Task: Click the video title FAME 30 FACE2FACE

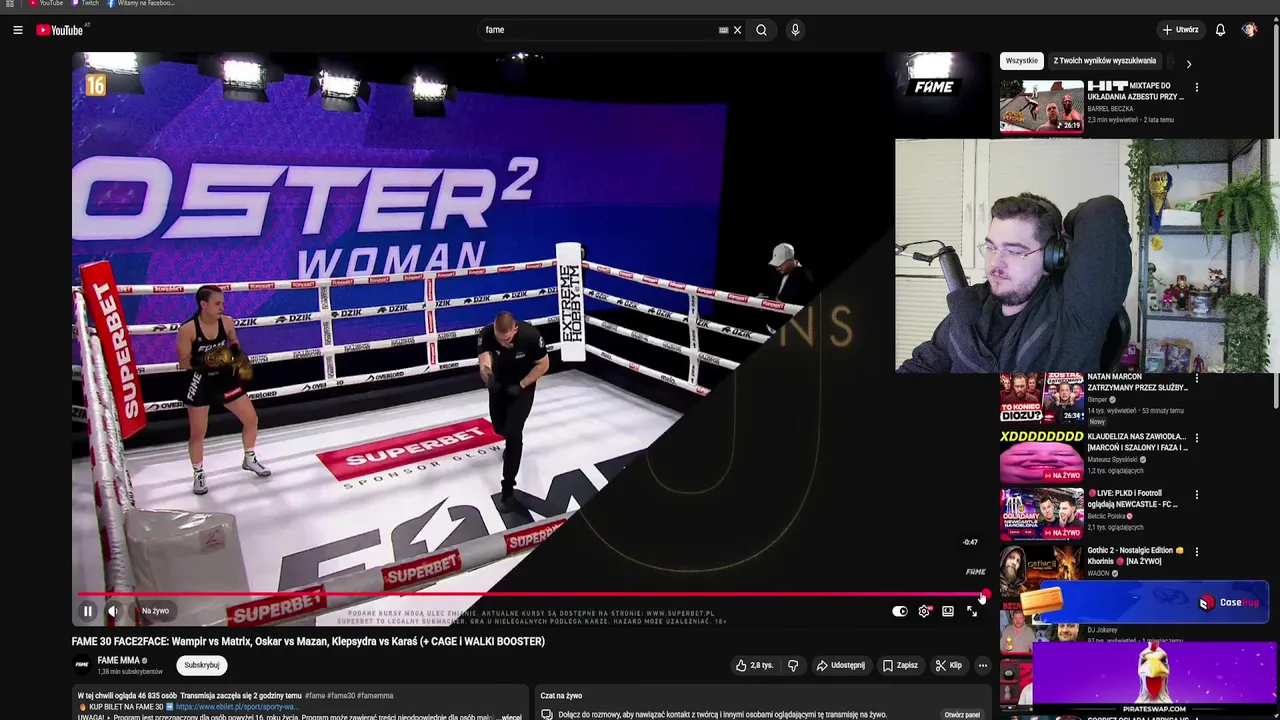Action: (308, 642)
